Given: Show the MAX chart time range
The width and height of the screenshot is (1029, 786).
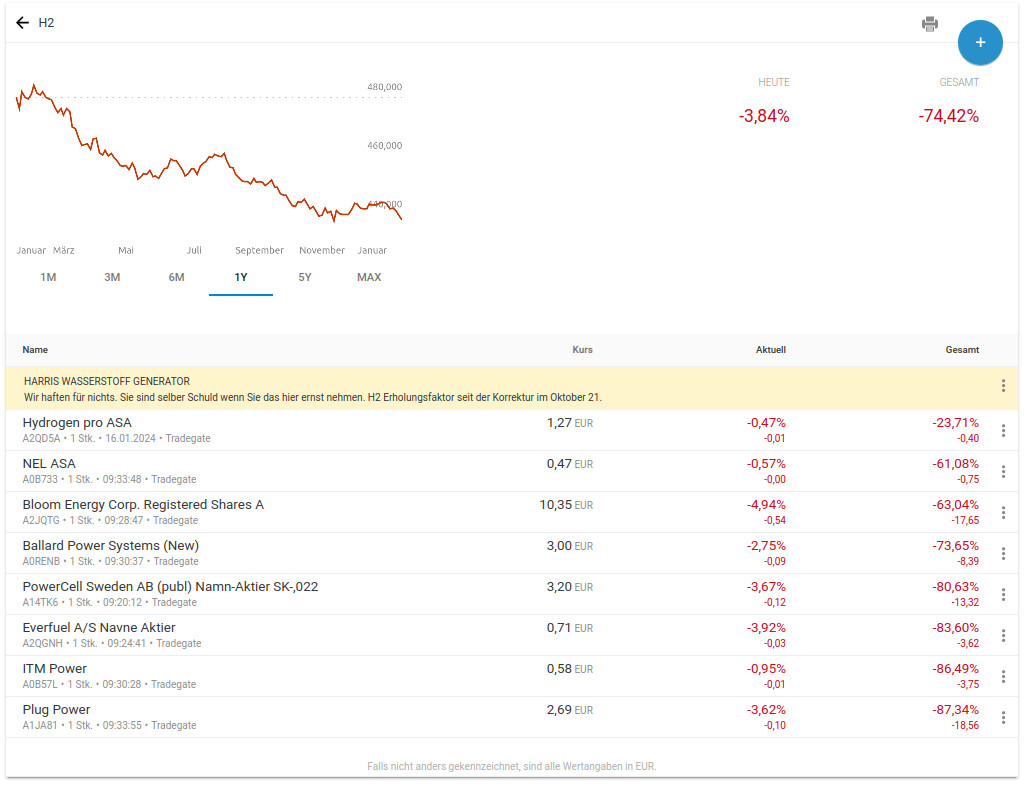Looking at the screenshot, I should coord(369,277).
